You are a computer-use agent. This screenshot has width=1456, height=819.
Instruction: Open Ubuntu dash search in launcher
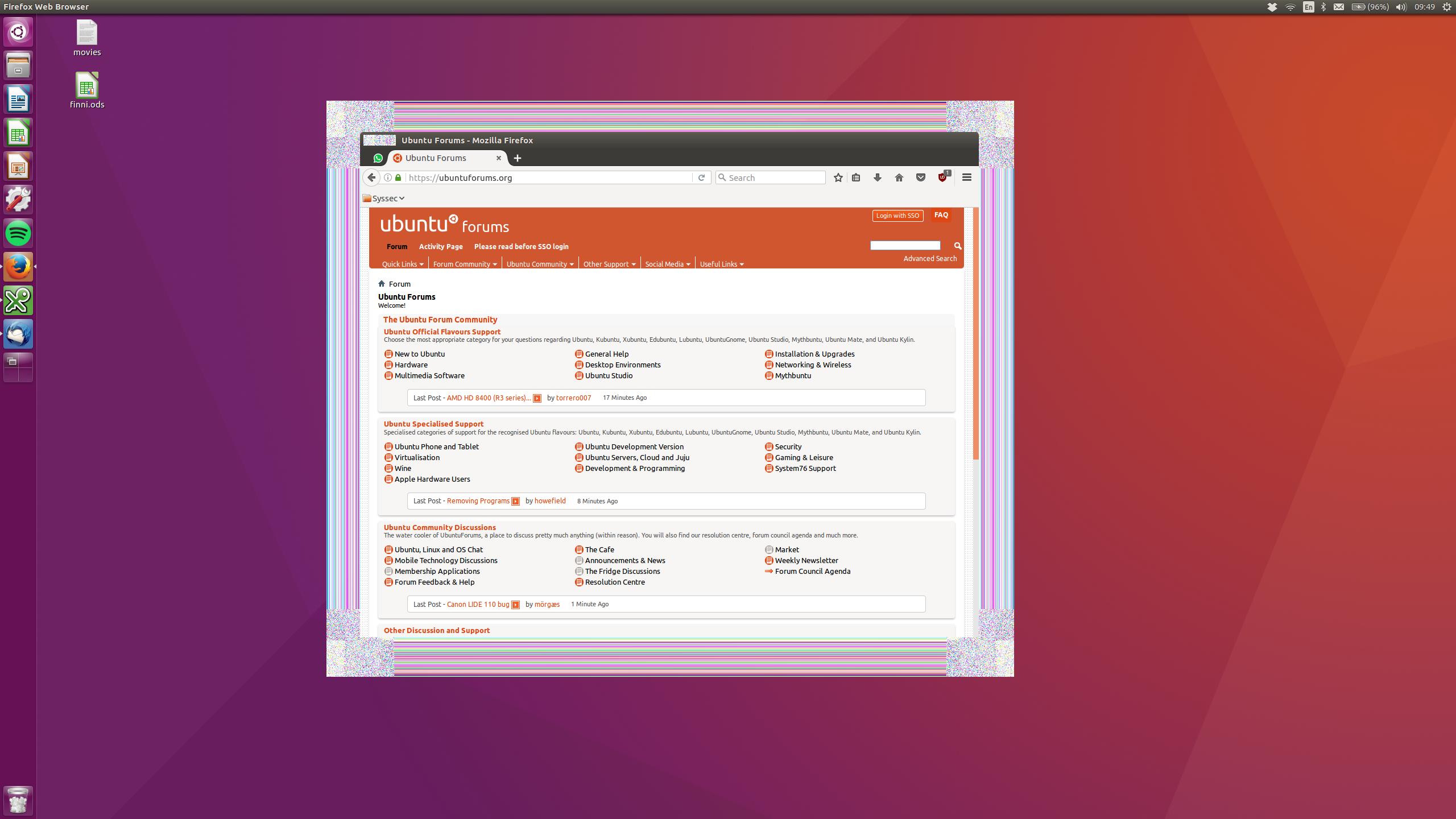tap(18, 31)
